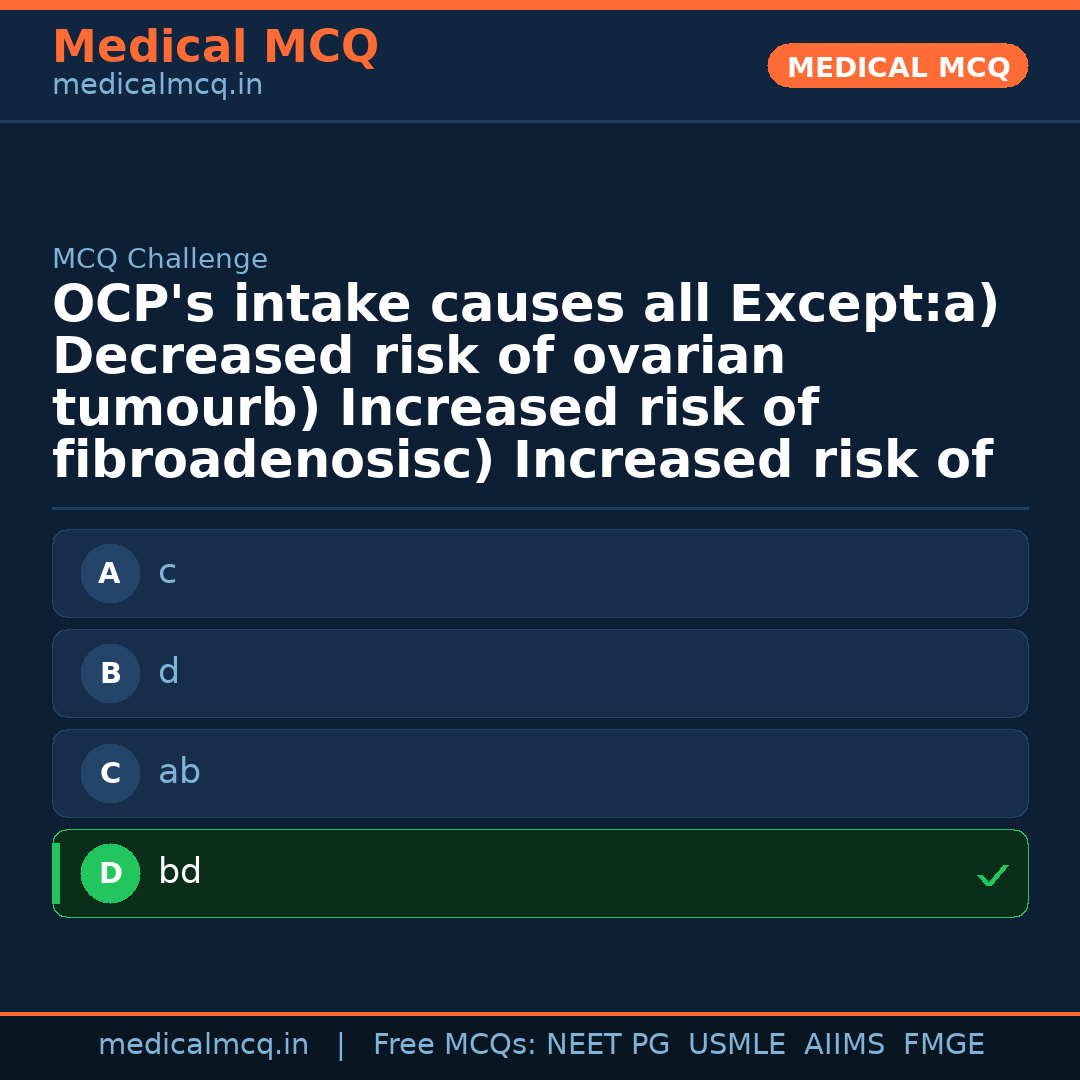Click the circular C option badge
The height and width of the screenshot is (1080, 1080).
110,772
